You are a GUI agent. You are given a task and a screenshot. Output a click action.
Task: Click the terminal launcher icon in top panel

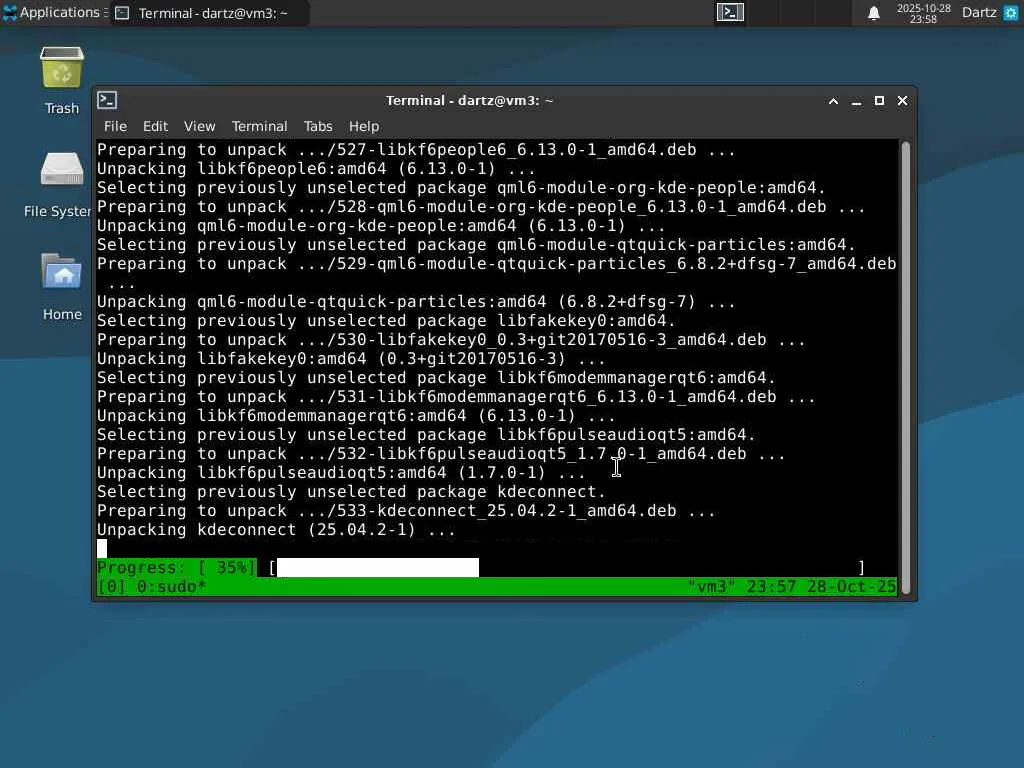coord(729,12)
